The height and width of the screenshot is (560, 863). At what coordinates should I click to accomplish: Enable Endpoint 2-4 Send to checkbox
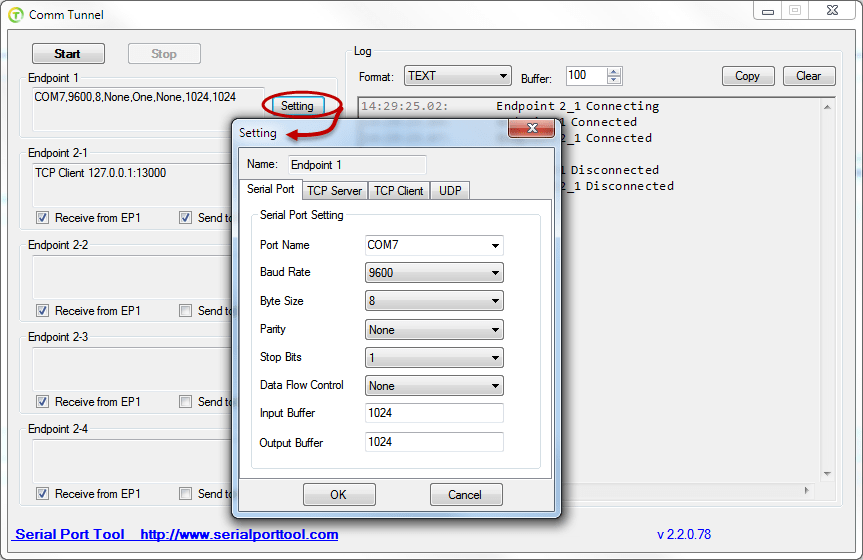pos(185,494)
